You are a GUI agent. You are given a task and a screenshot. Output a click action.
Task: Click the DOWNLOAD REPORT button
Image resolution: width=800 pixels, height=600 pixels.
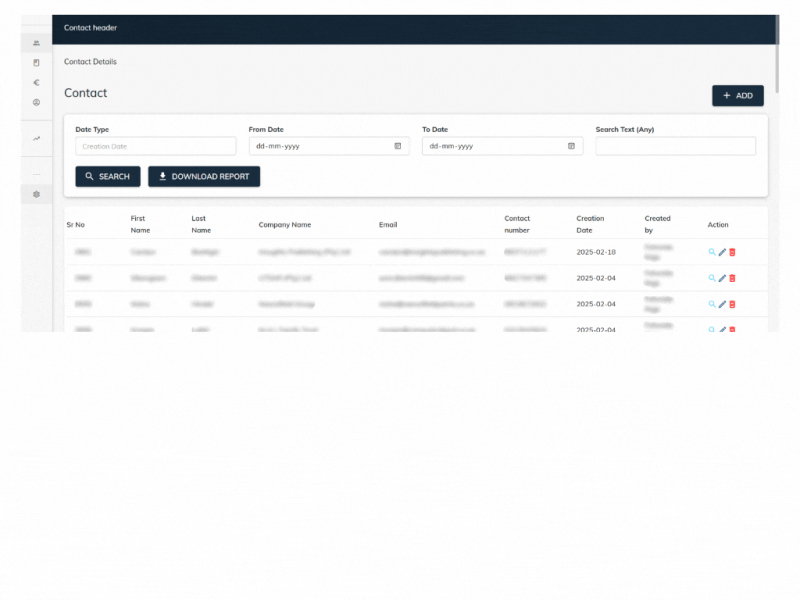204,176
